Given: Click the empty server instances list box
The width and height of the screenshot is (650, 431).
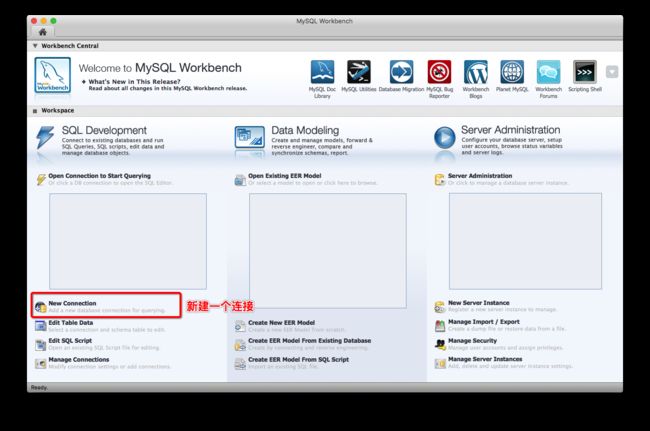Looking at the screenshot, I should (525, 241).
